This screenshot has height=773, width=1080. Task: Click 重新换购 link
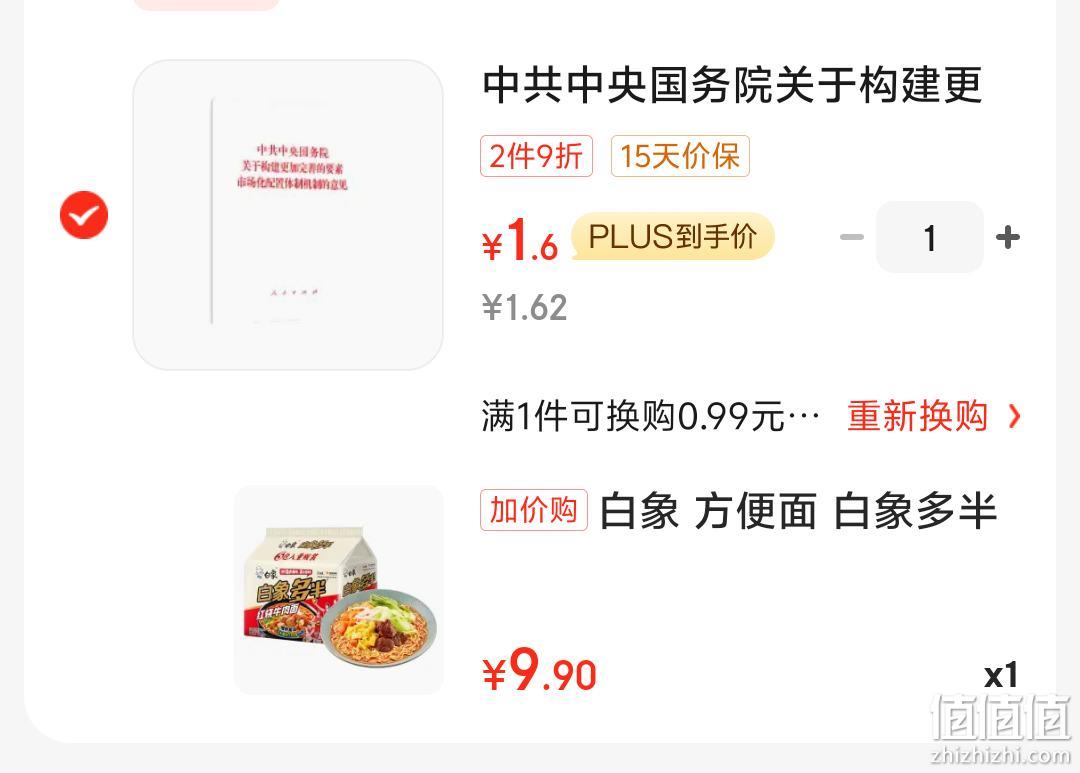pyautogui.click(x=917, y=416)
